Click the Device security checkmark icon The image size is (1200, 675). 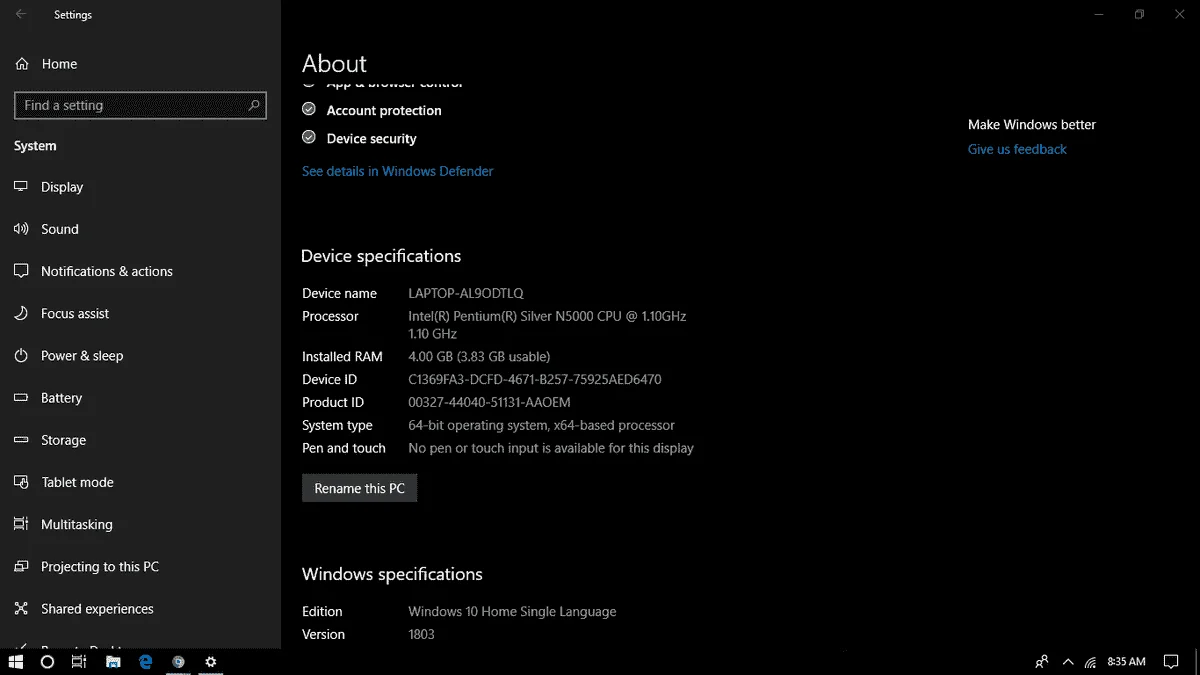(x=309, y=138)
